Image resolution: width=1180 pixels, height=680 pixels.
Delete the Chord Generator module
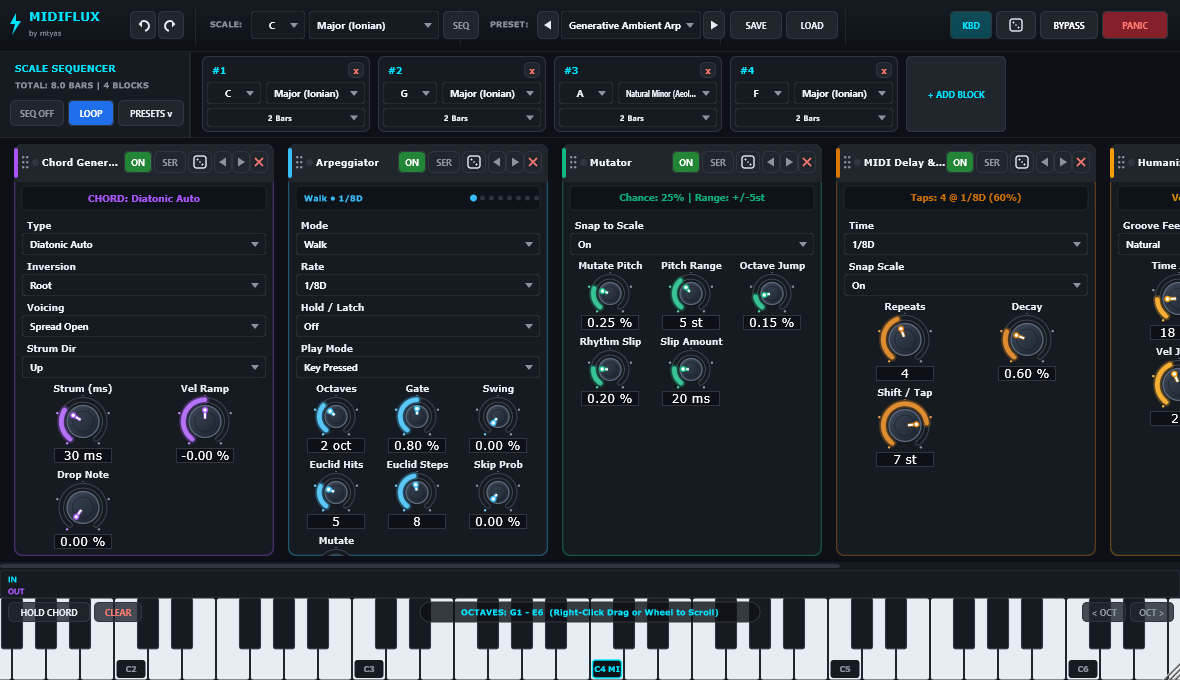click(259, 162)
